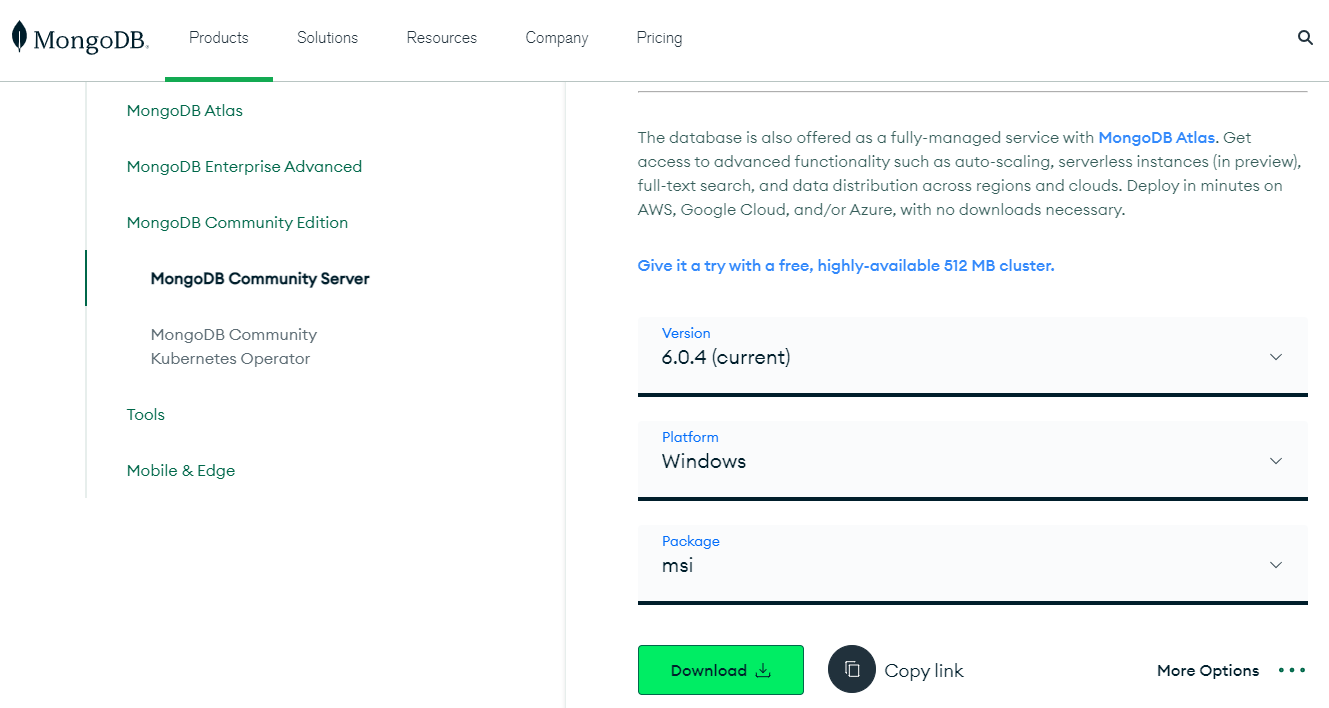Viewport: 1329px width, 708px height.
Task: Click the 'Version' field label
Action: [686, 333]
